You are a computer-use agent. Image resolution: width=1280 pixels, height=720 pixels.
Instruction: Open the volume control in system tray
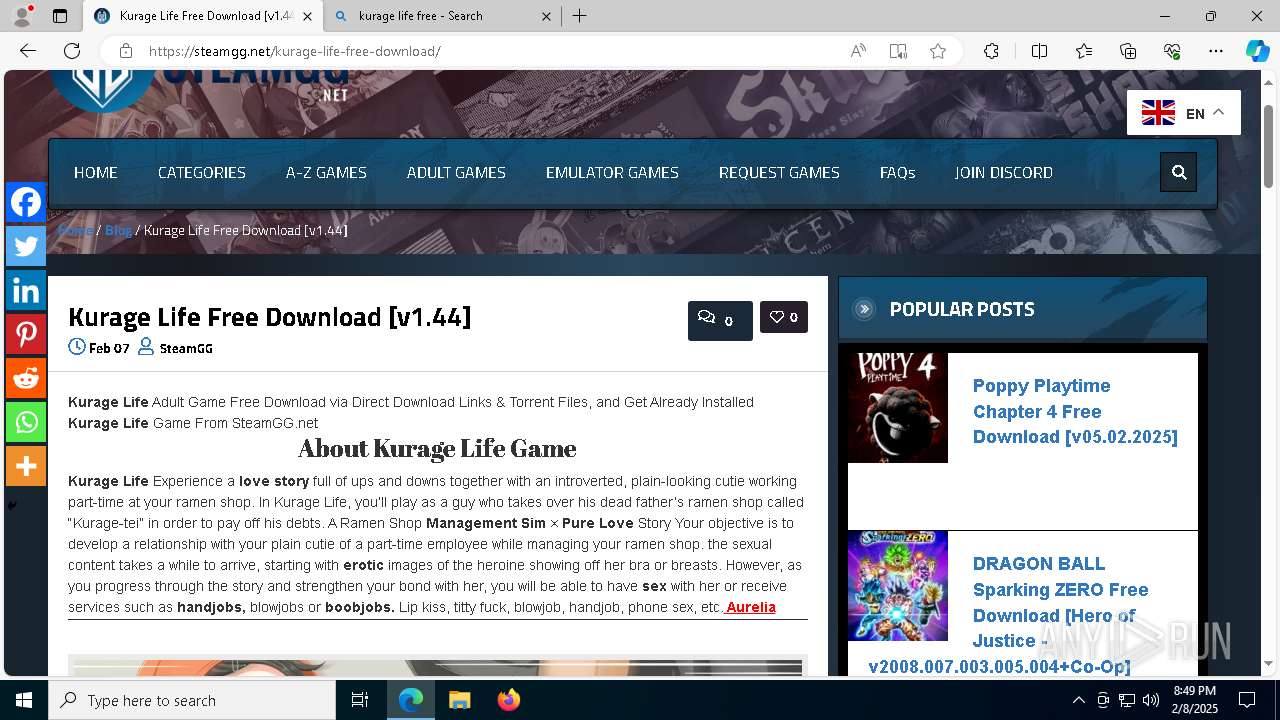pos(1151,700)
